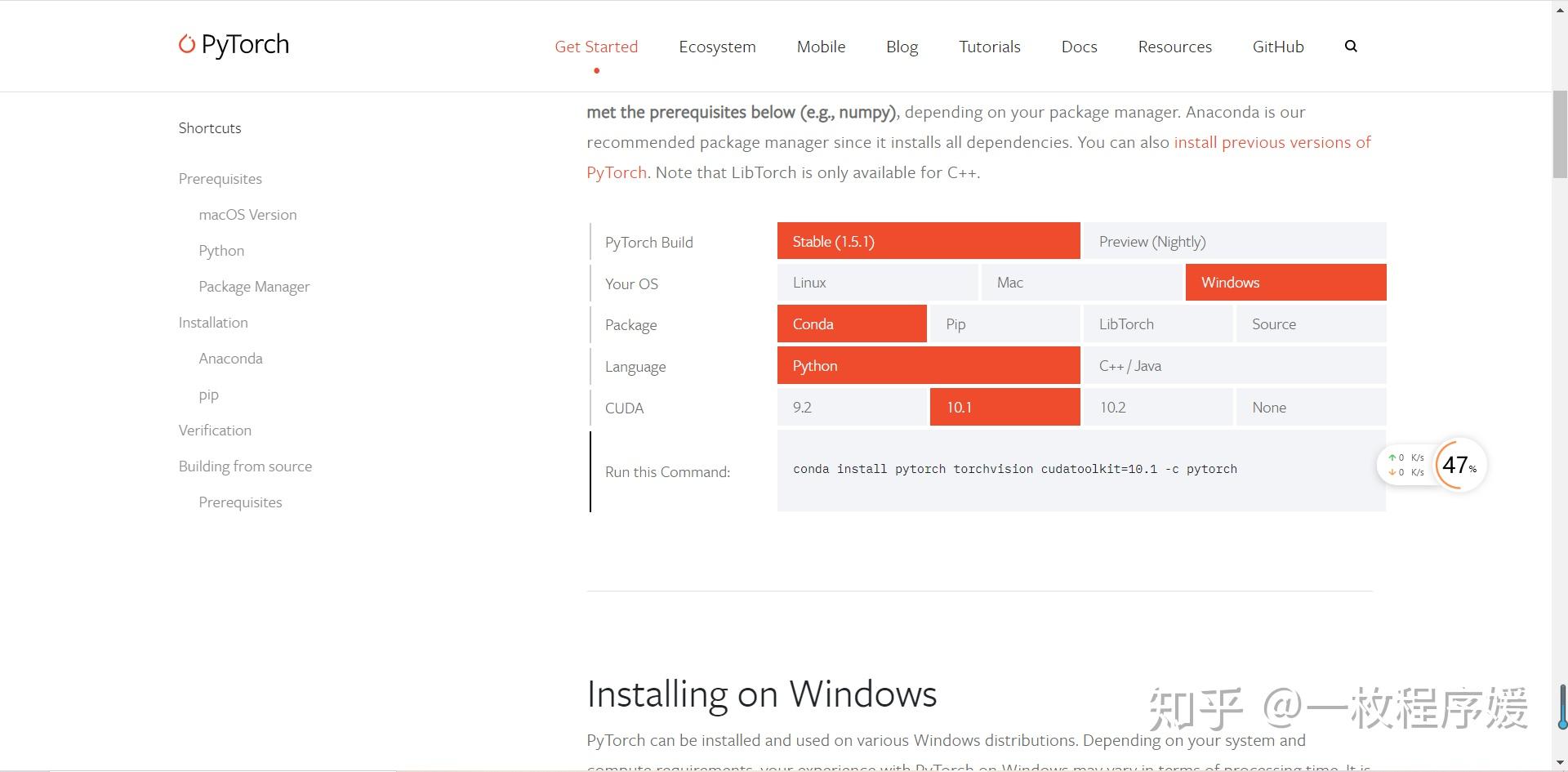This screenshot has width=1568, height=772.
Task: Open the Anaconda installation sidebar link
Action: (x=230, y=358)
